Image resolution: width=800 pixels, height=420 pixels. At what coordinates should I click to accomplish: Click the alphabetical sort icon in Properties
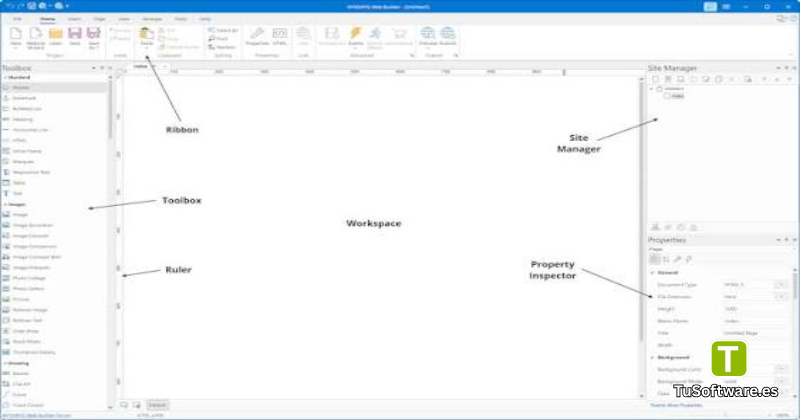[666, 259]
